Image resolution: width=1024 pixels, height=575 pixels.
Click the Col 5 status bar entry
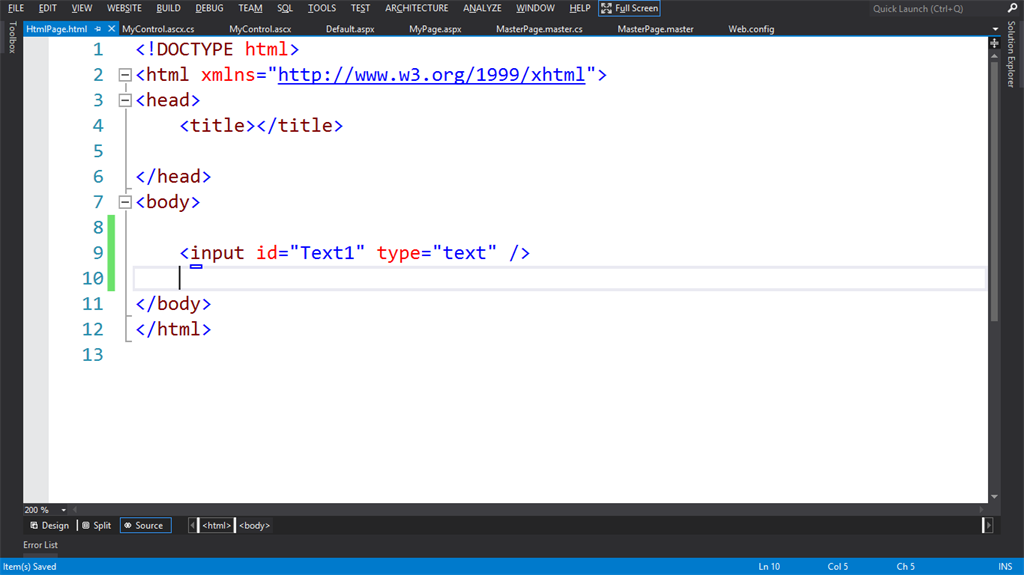[x=837, y=567]
